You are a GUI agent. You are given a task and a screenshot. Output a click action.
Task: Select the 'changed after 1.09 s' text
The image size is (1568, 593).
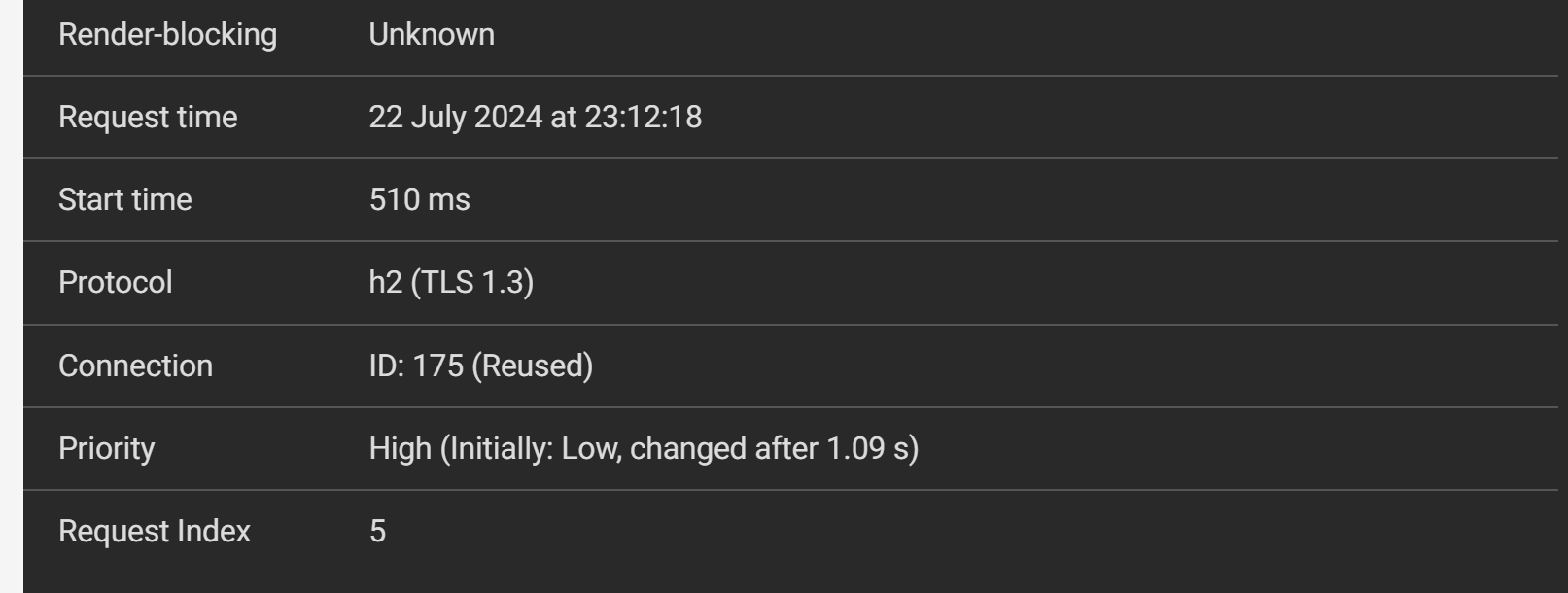tap(772, 449)
